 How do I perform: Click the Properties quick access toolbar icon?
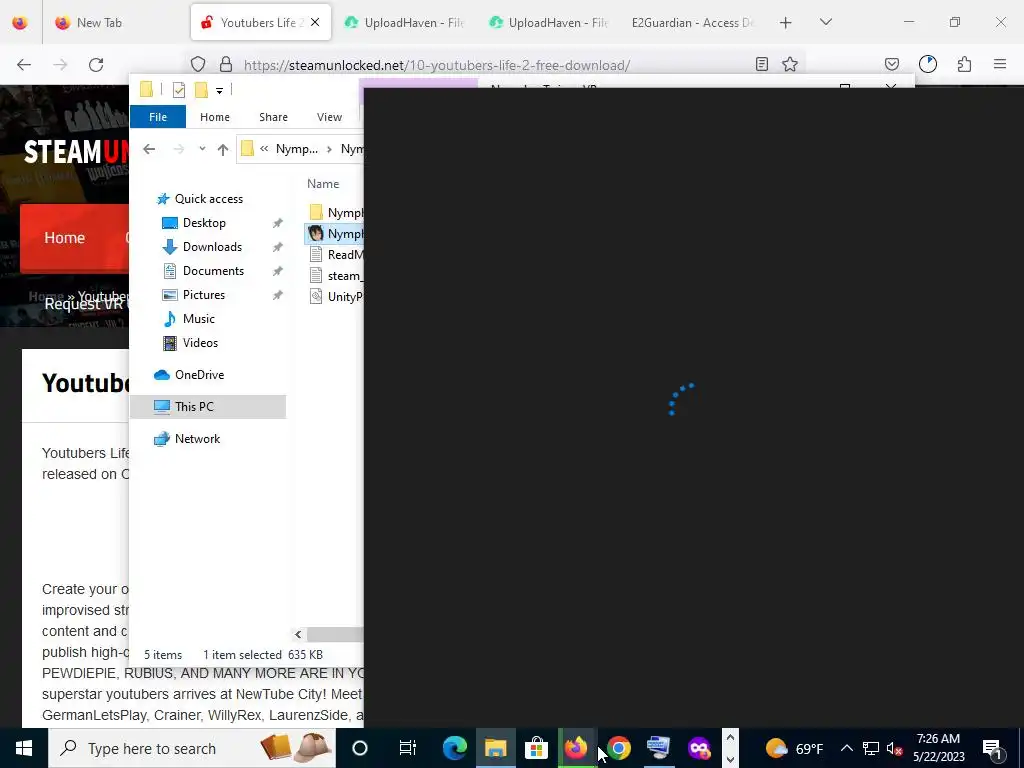pyautogui.click(x=178, y=90)
